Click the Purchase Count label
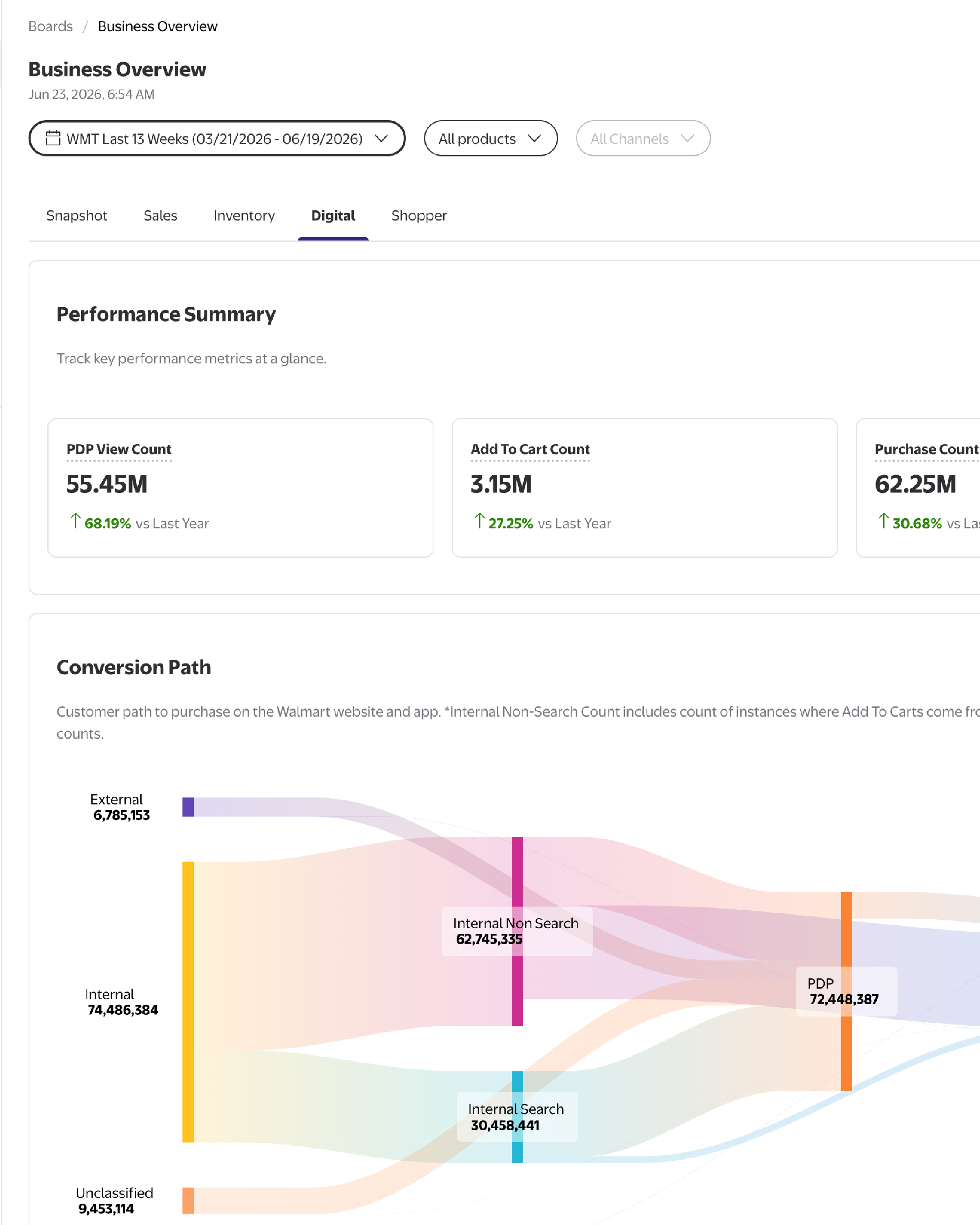This screenshot has width=980, height=1225. [927, 449]
